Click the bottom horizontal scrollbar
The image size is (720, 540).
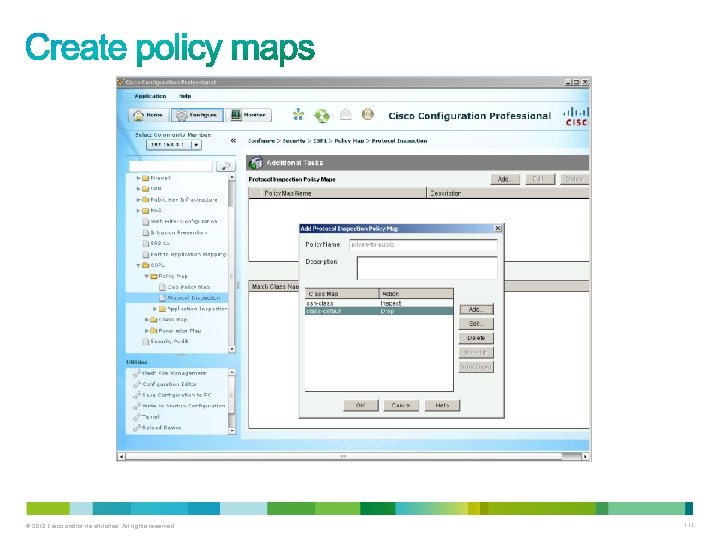coord(354,456)
